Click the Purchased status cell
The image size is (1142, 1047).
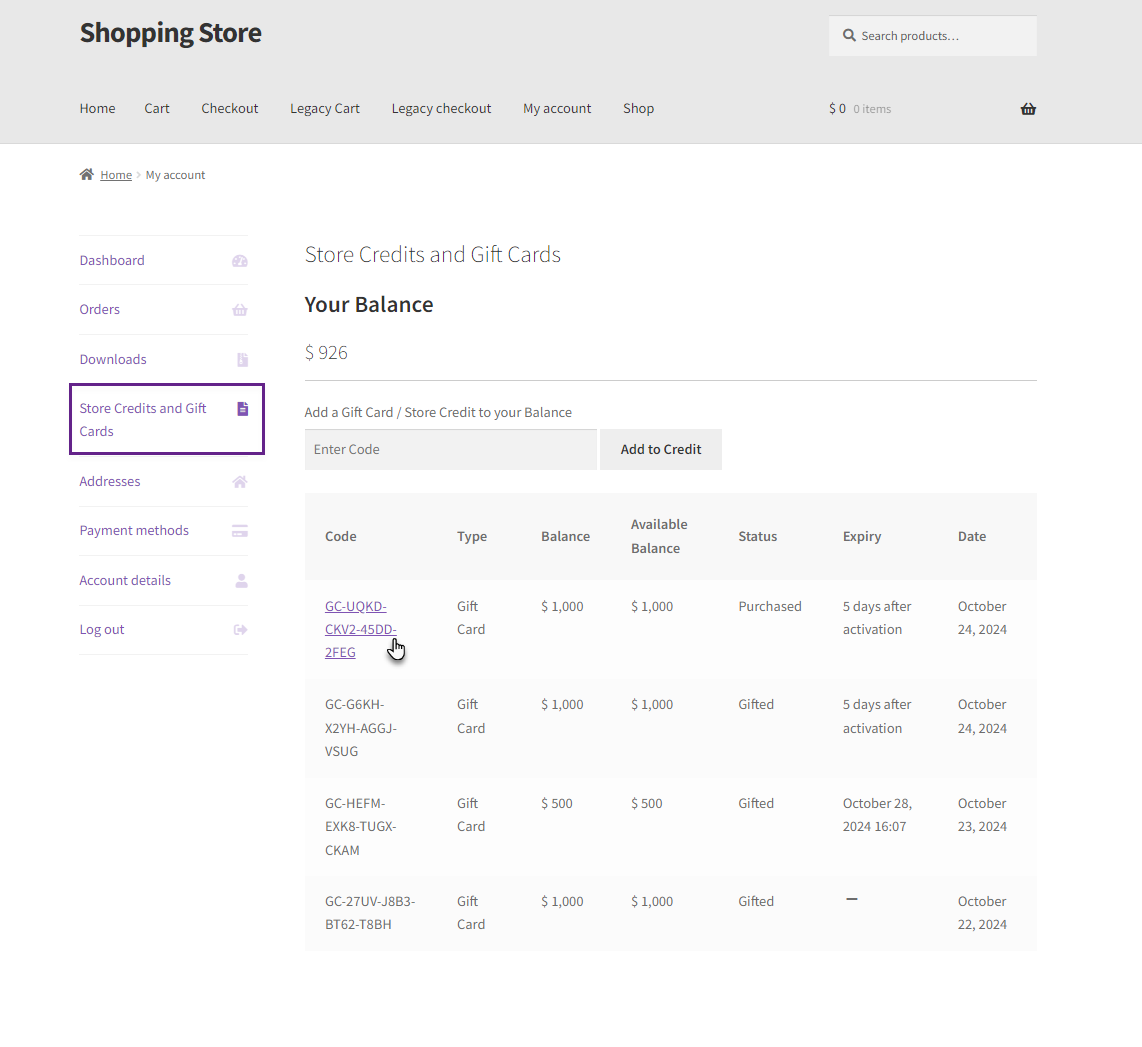(x=770, y=607)
